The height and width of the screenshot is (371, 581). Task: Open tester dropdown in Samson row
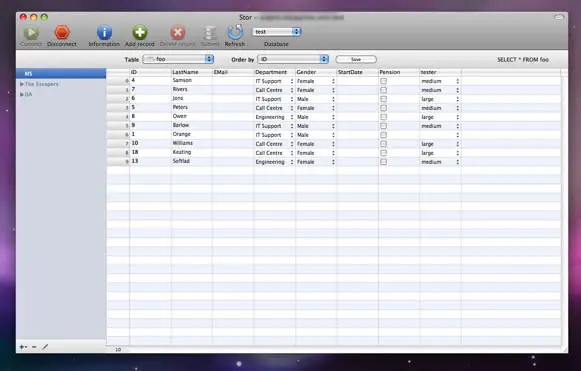[440, 81]
